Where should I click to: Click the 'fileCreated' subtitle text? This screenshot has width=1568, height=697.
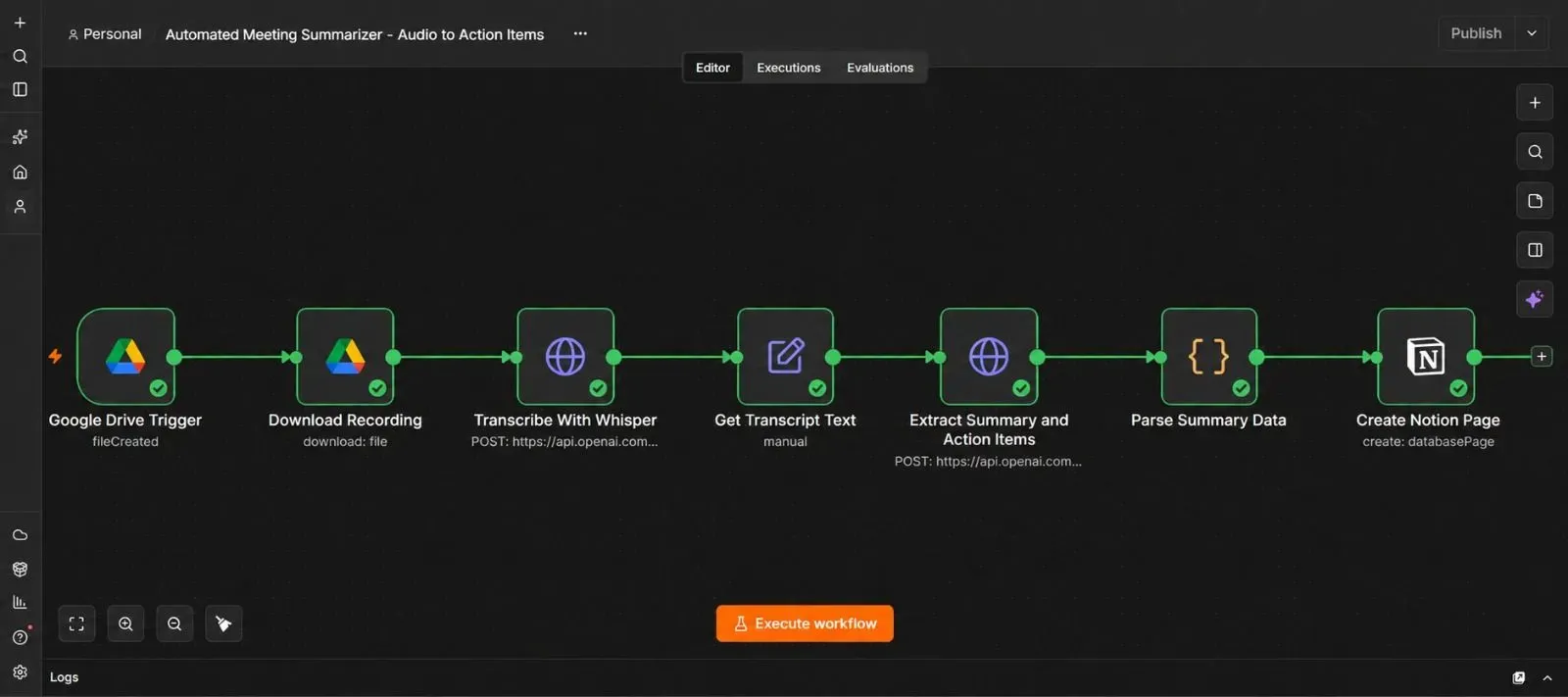[x=125, y=442]
